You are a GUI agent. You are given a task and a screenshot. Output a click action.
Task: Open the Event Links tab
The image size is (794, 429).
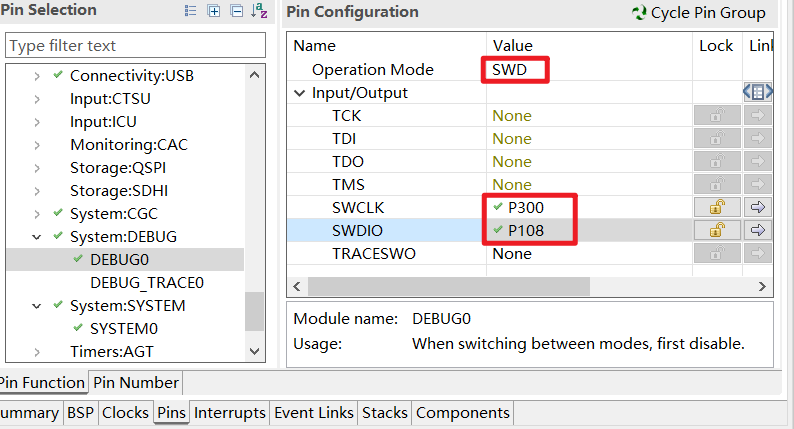[x=314, y=413]
